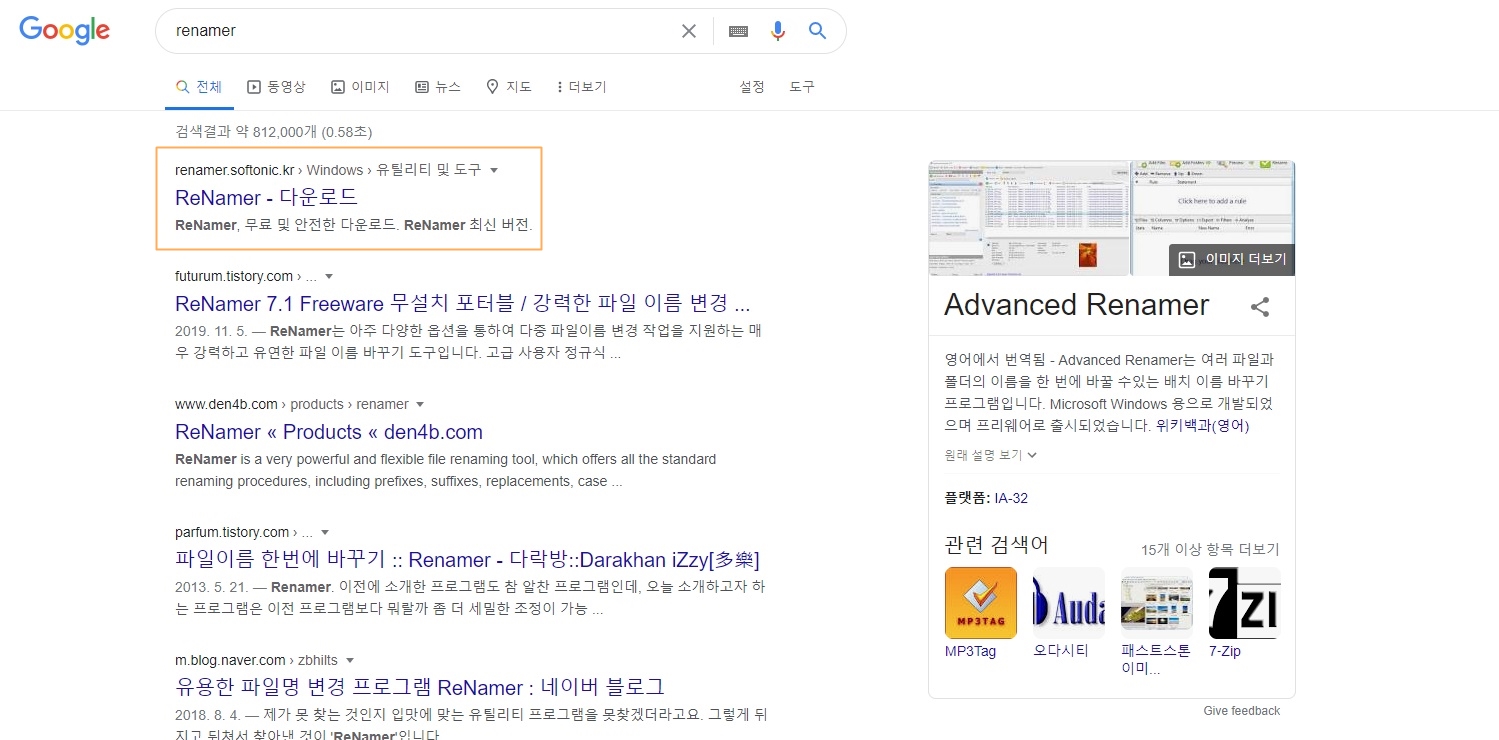Expand the arrow next to www.den4b.com URL
Screen dimensions: 1499x740
(420, 404)
